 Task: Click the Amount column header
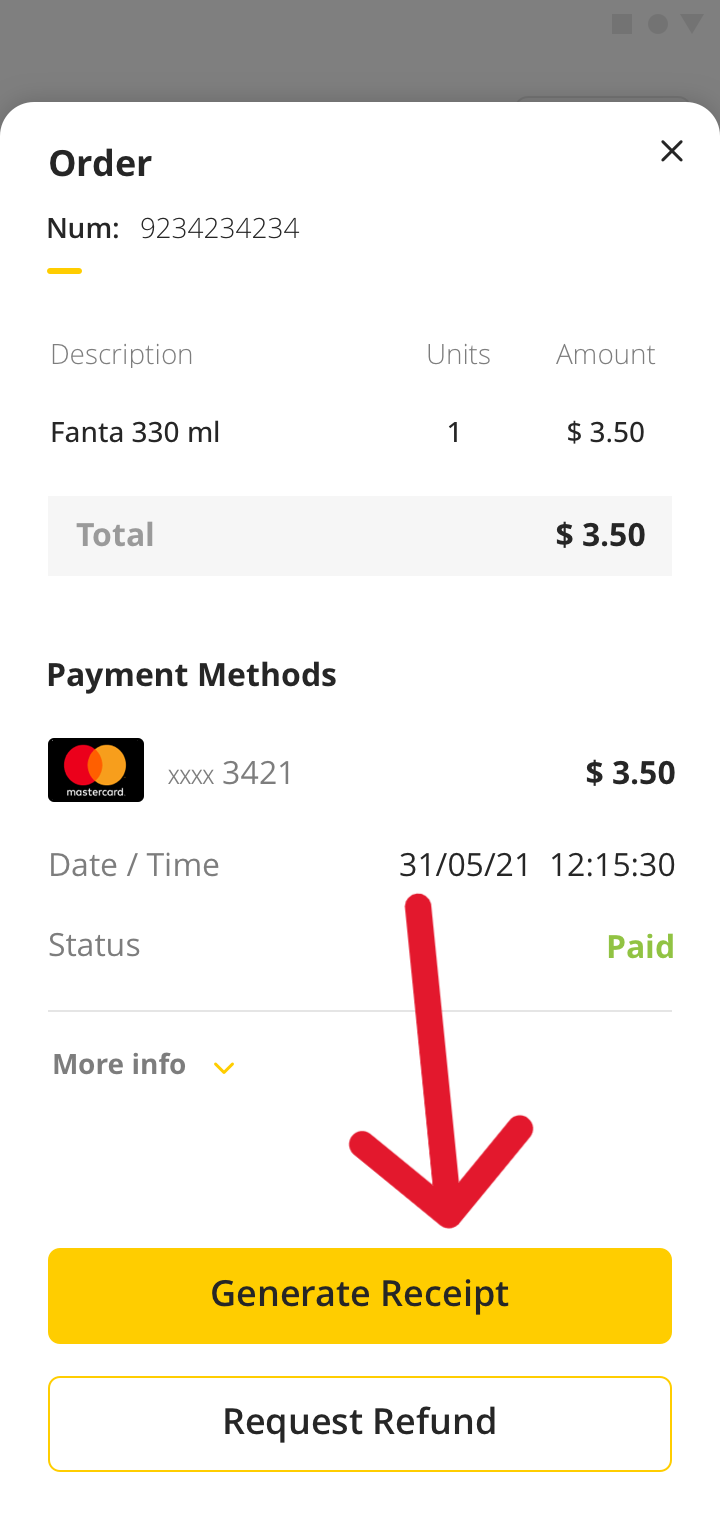coord(606,355)
